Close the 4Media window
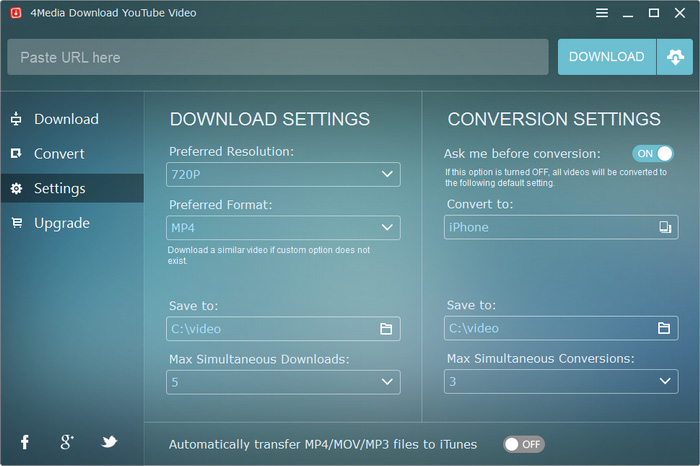Screen dimensions: 700x466 679,13
